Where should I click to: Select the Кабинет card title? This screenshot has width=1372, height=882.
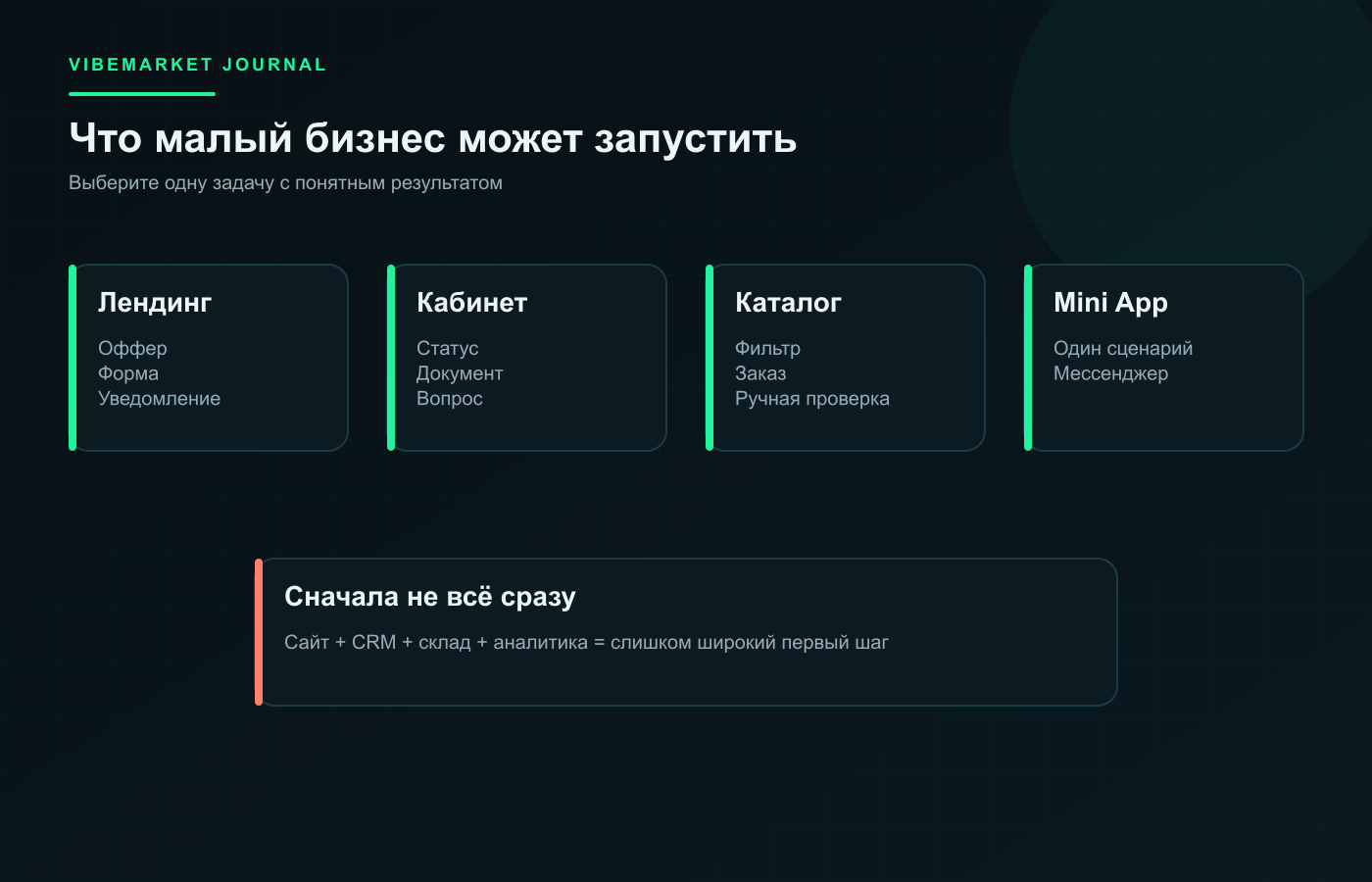(x=472, y=303)
